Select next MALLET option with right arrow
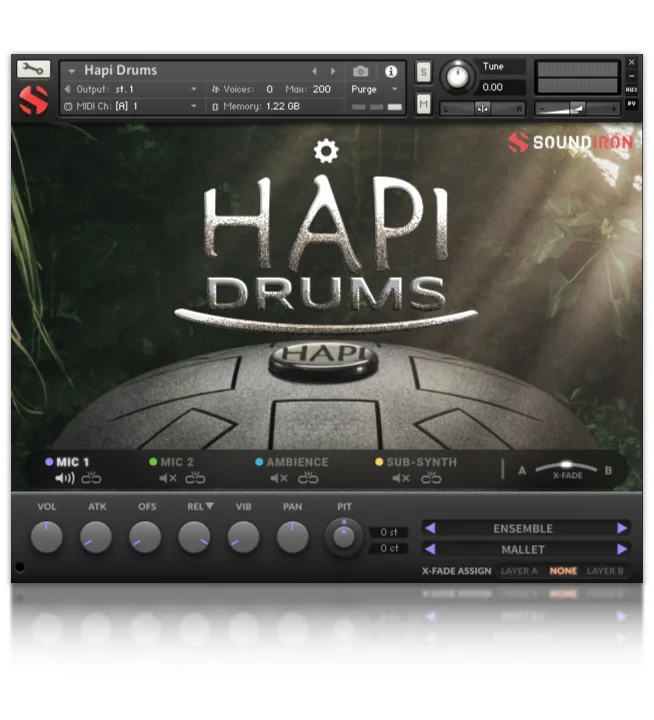The image size is (654, 720). tap(622, 549)
